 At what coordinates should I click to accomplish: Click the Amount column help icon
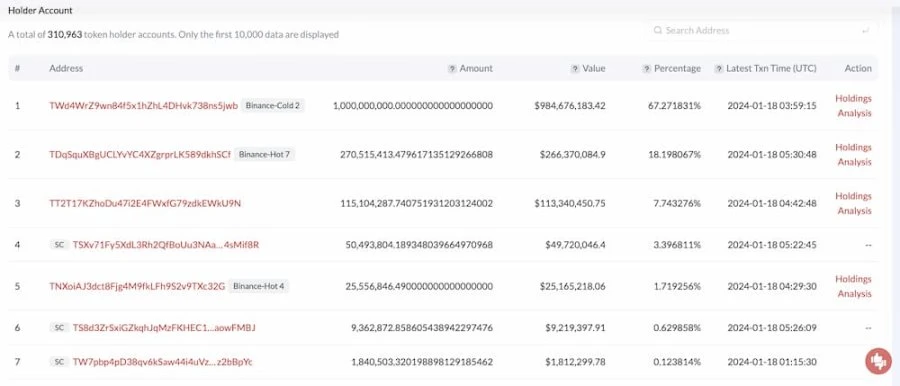(x=452, y=68)
